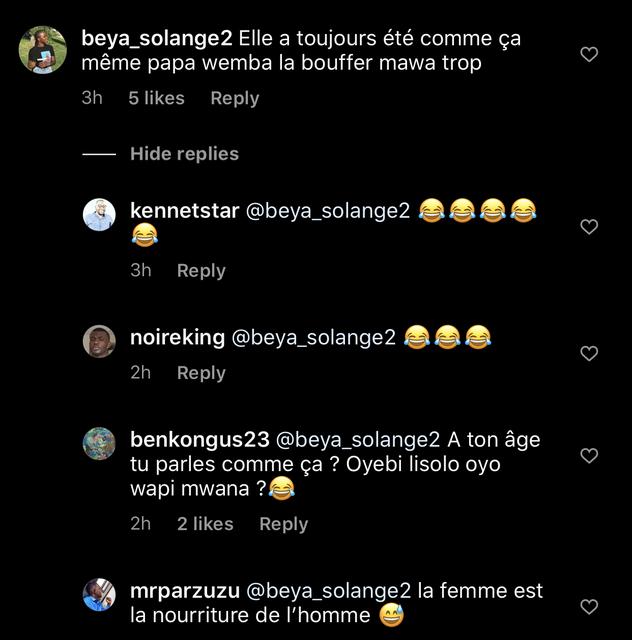Reply to noireking's comment

pyautogui.click(x=201, y=373)
